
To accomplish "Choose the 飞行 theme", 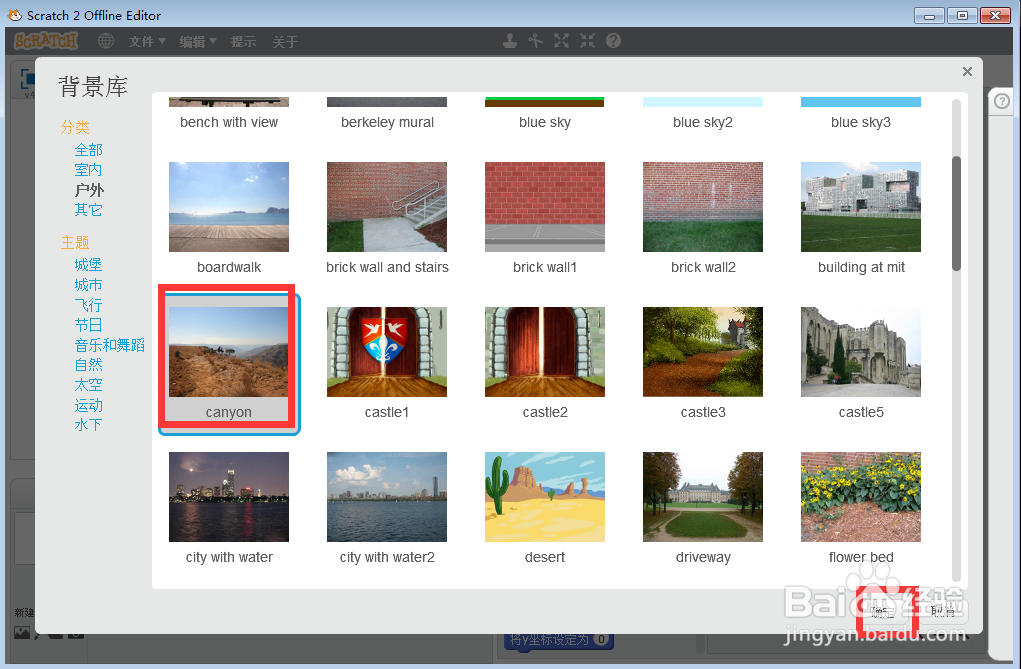I will [89, 305].
